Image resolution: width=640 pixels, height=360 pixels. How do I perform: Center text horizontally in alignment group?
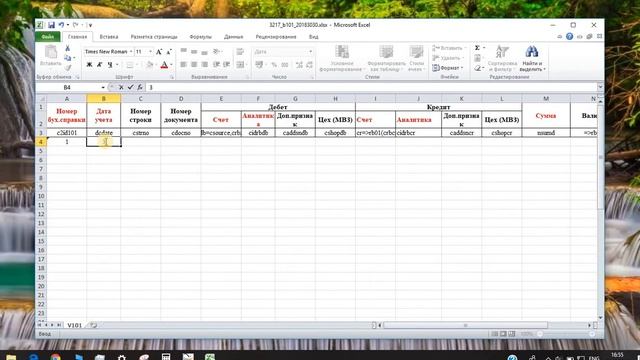(194, 64)
